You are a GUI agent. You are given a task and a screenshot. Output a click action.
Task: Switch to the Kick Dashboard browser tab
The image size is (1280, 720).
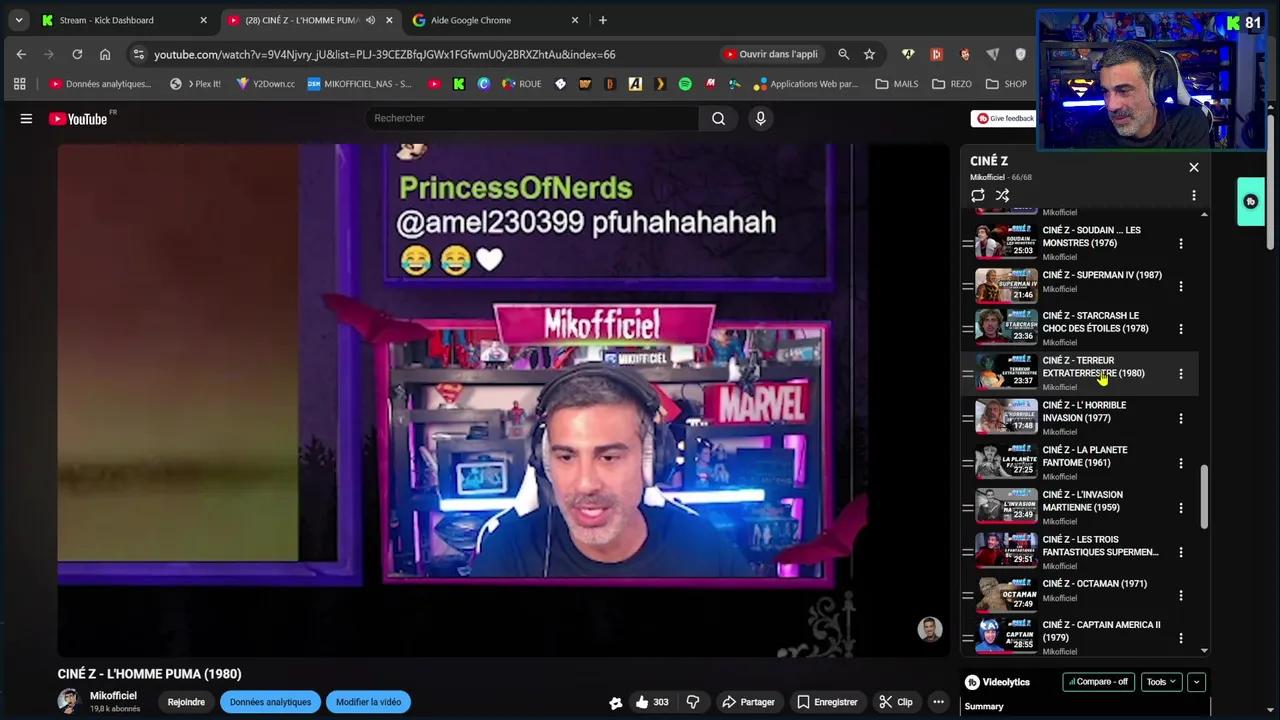(106, 20)
